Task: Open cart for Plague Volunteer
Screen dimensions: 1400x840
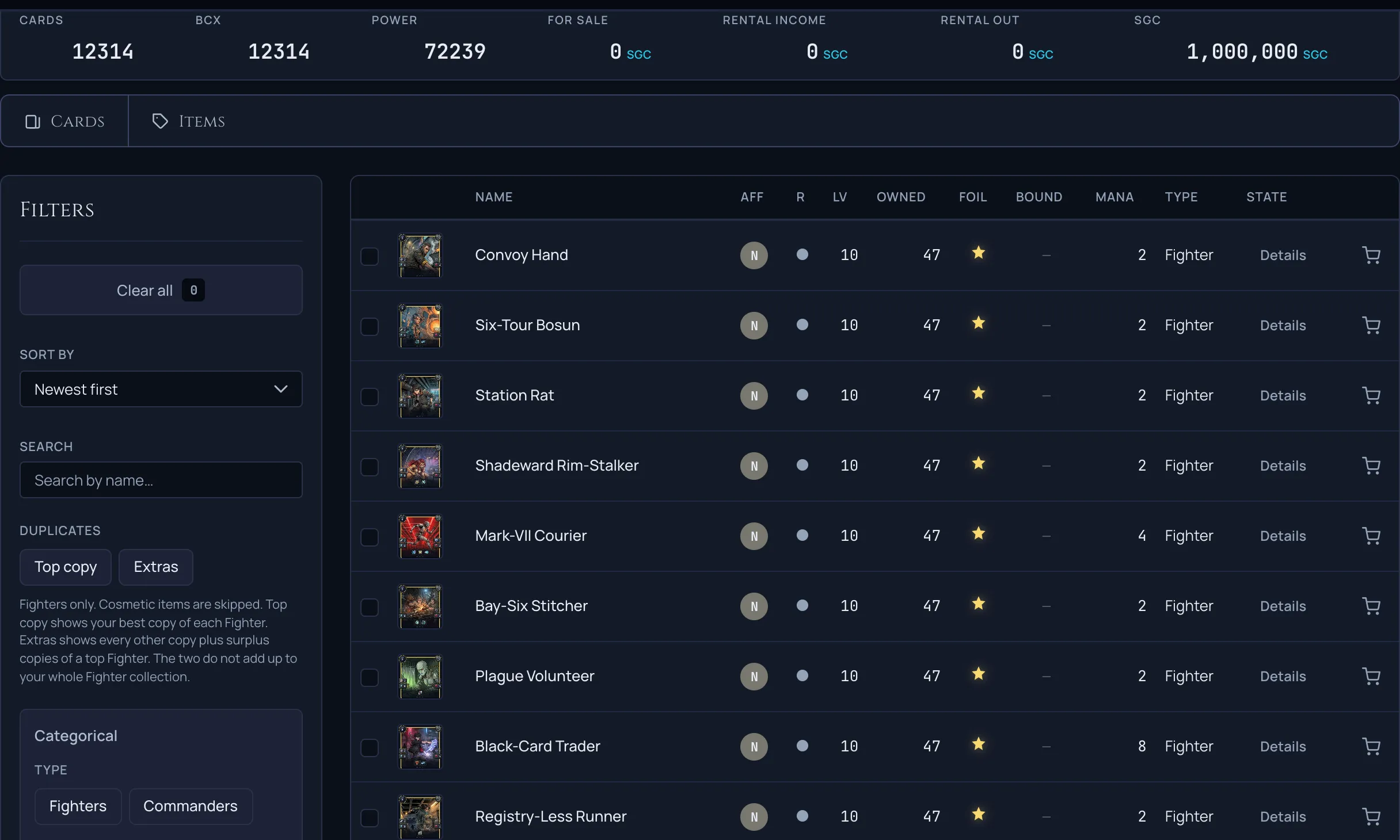Action: tap(1371, 676)
